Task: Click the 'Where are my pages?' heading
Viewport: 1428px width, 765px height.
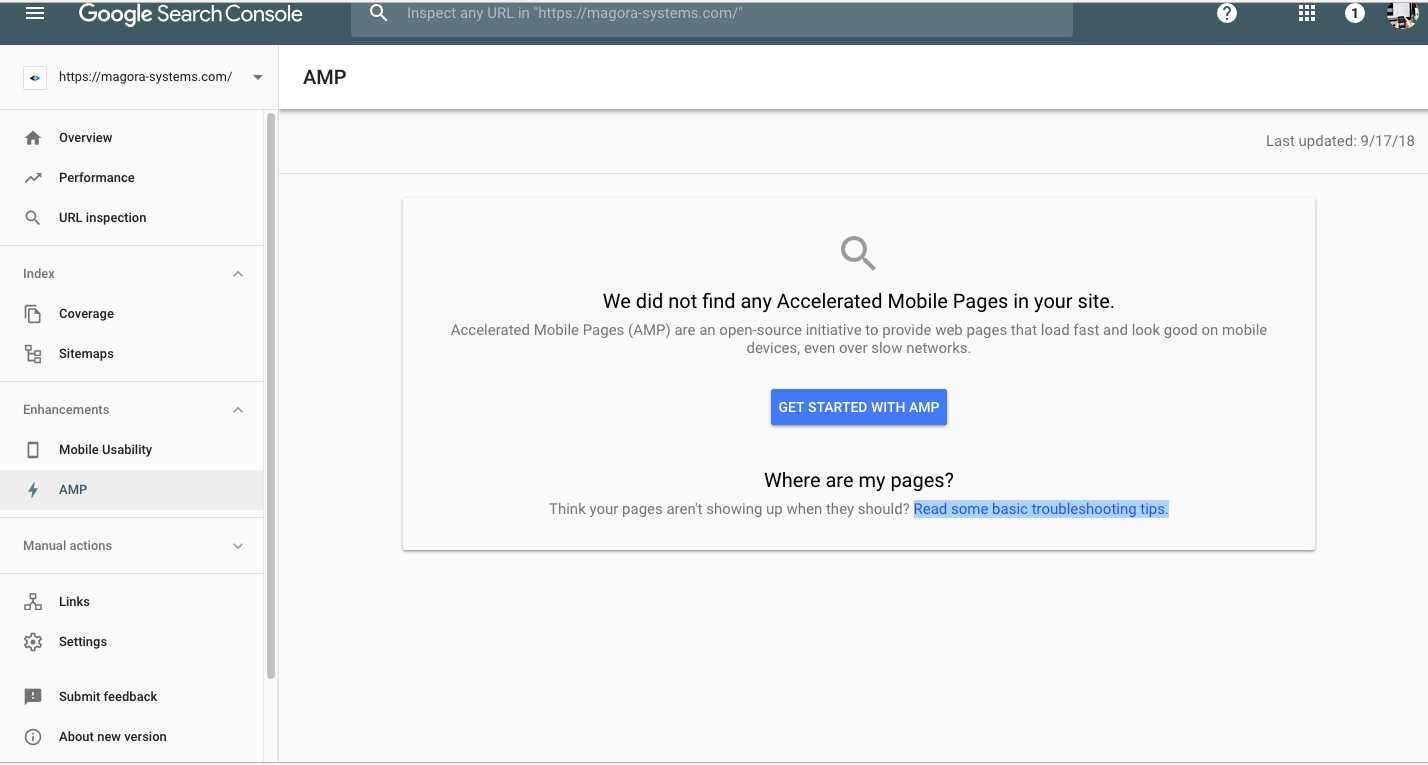Action: (859, 480)
